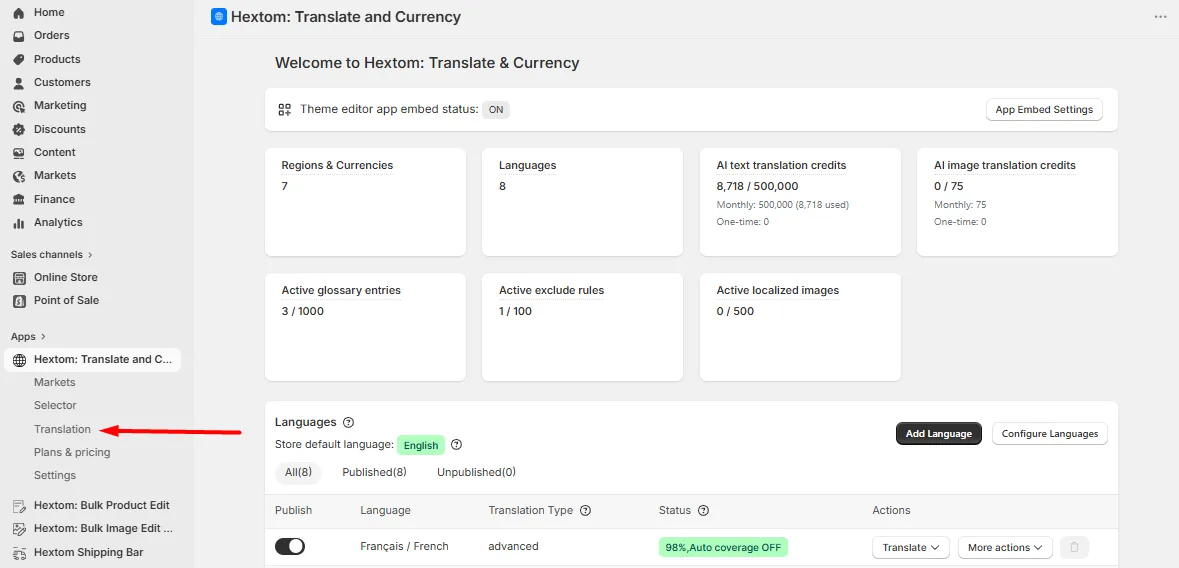Click the Content image icon
Screen dimensions: 1179x568
[19, 153]
